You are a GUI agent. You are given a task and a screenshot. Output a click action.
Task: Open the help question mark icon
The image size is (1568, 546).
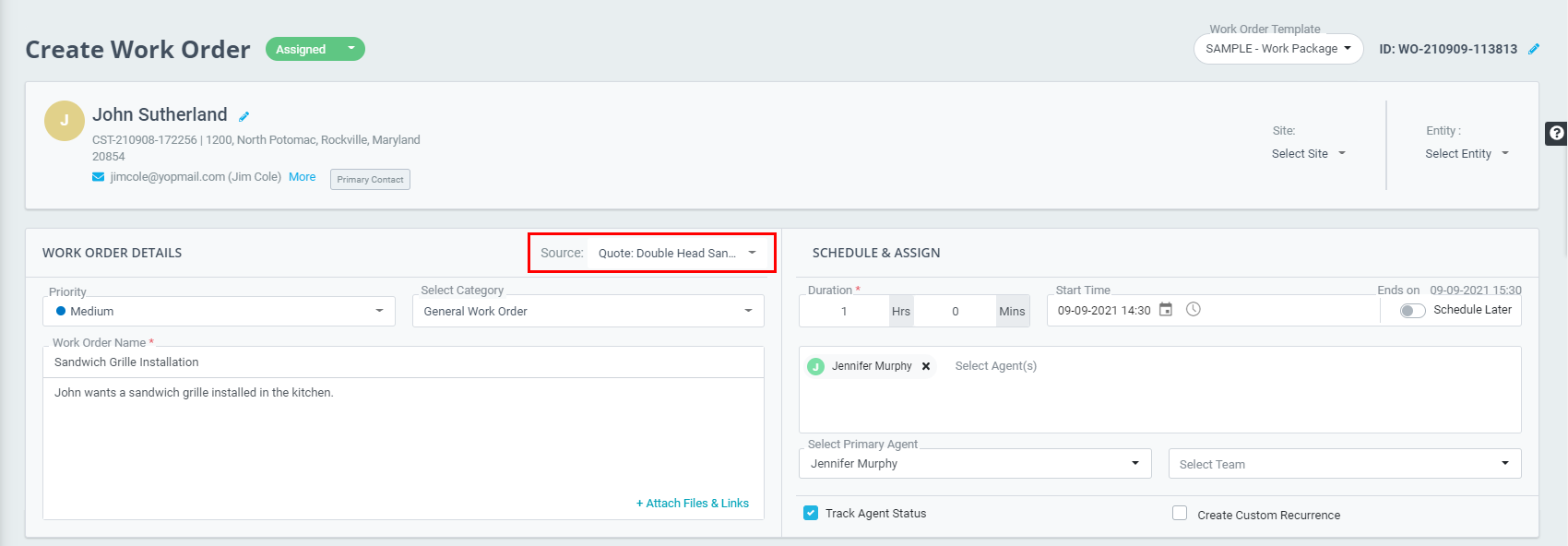[1556, 133]
